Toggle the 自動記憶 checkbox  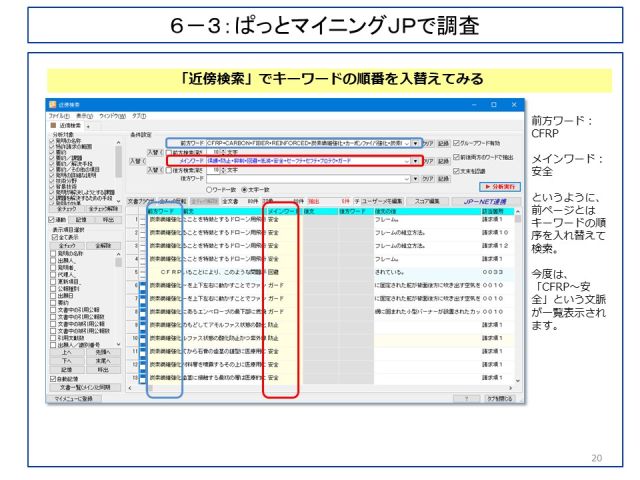tap(53, 379)
